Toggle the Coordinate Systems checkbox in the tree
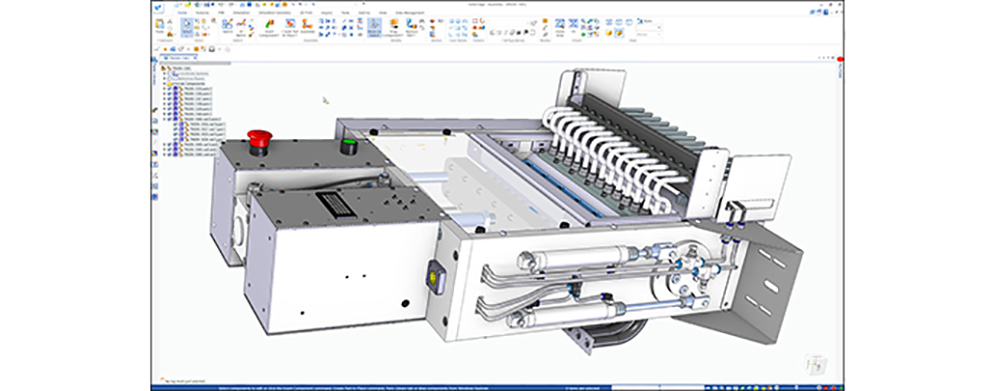This screenshot has width=992, height=391. [169, 73]
